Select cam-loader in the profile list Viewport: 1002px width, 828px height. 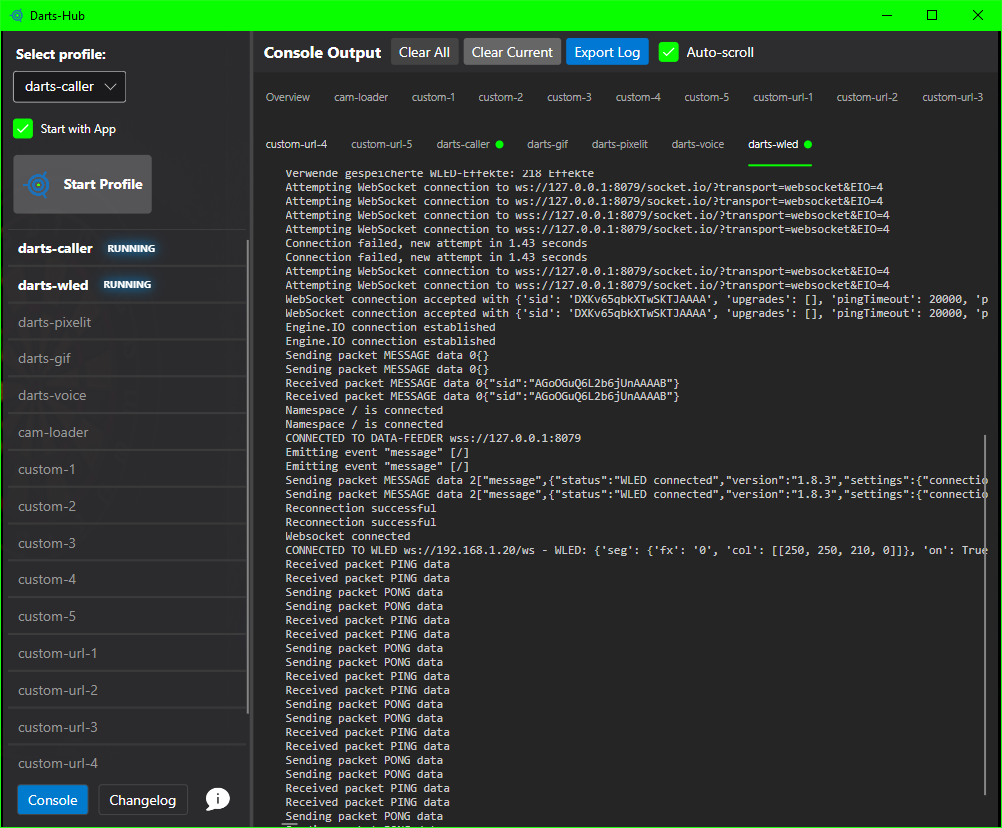(127, 433)
